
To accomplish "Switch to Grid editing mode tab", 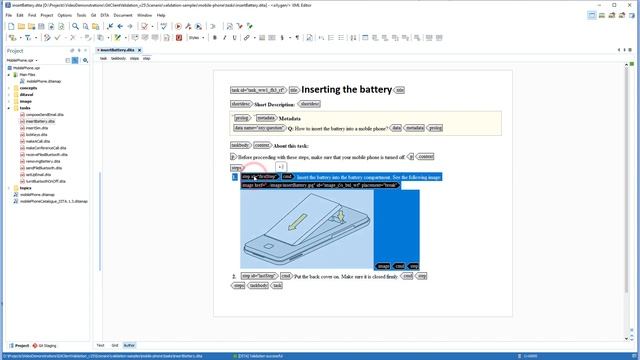I will pos(115,345).
